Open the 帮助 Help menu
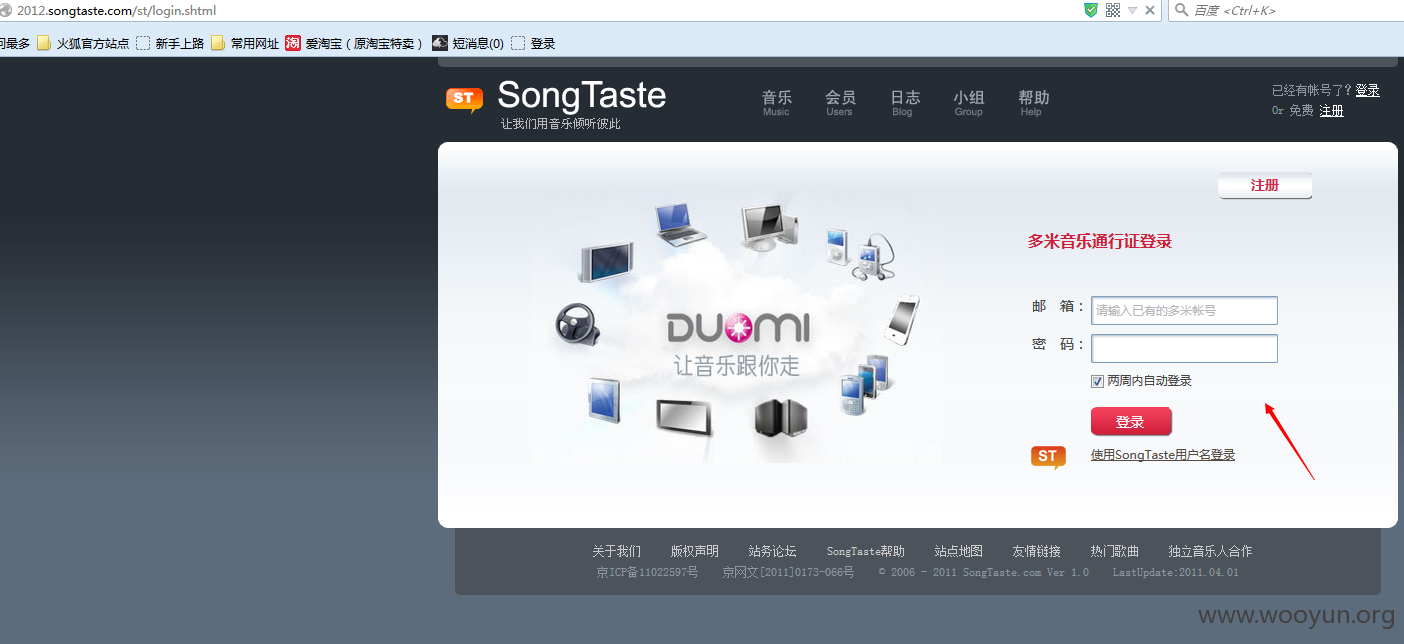The width and height of the screenshot is (1404, 644). pyautogui.click(x=1033, y=102)
